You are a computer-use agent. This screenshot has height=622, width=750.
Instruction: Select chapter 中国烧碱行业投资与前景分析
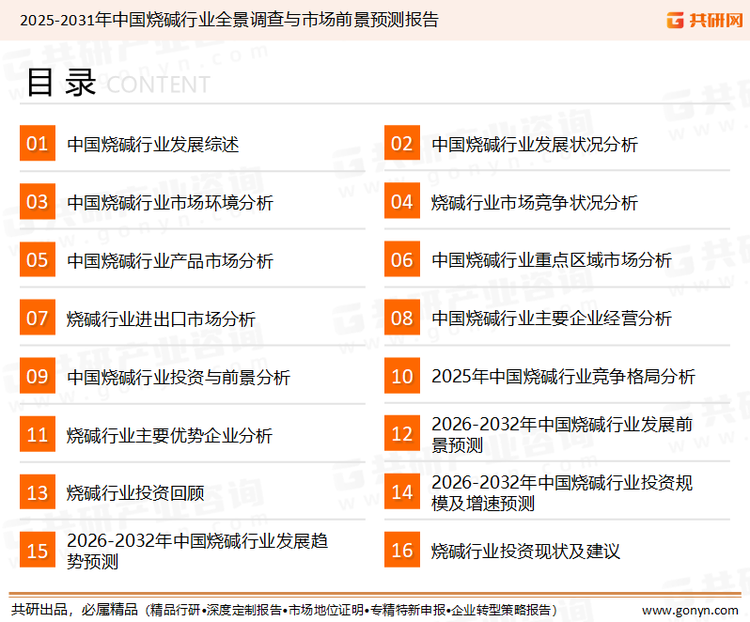tap(178, 377)
